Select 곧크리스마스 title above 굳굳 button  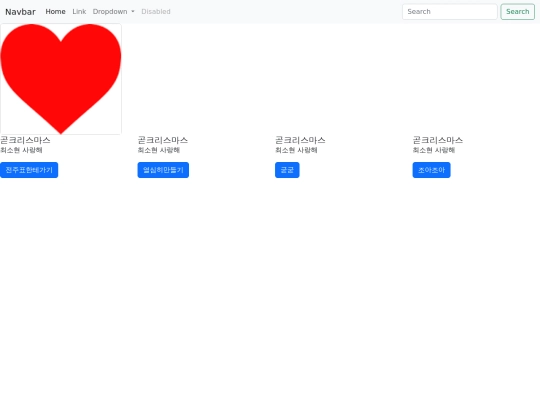(300, 140)
